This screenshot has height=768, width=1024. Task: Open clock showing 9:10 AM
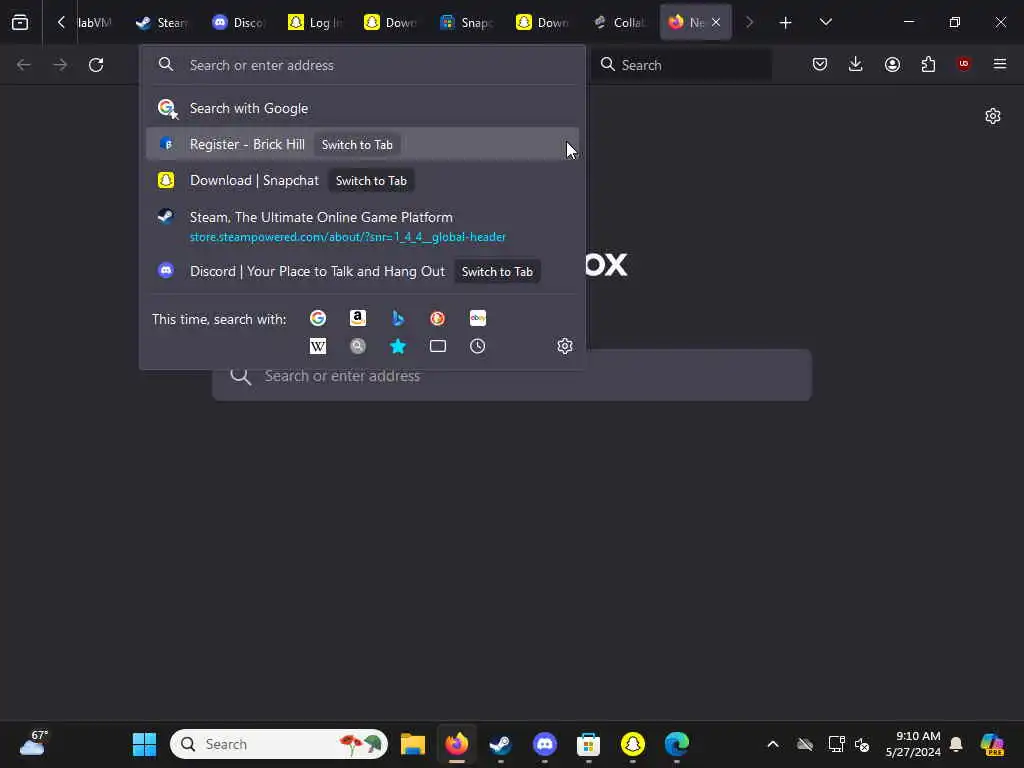coord(913,744)
